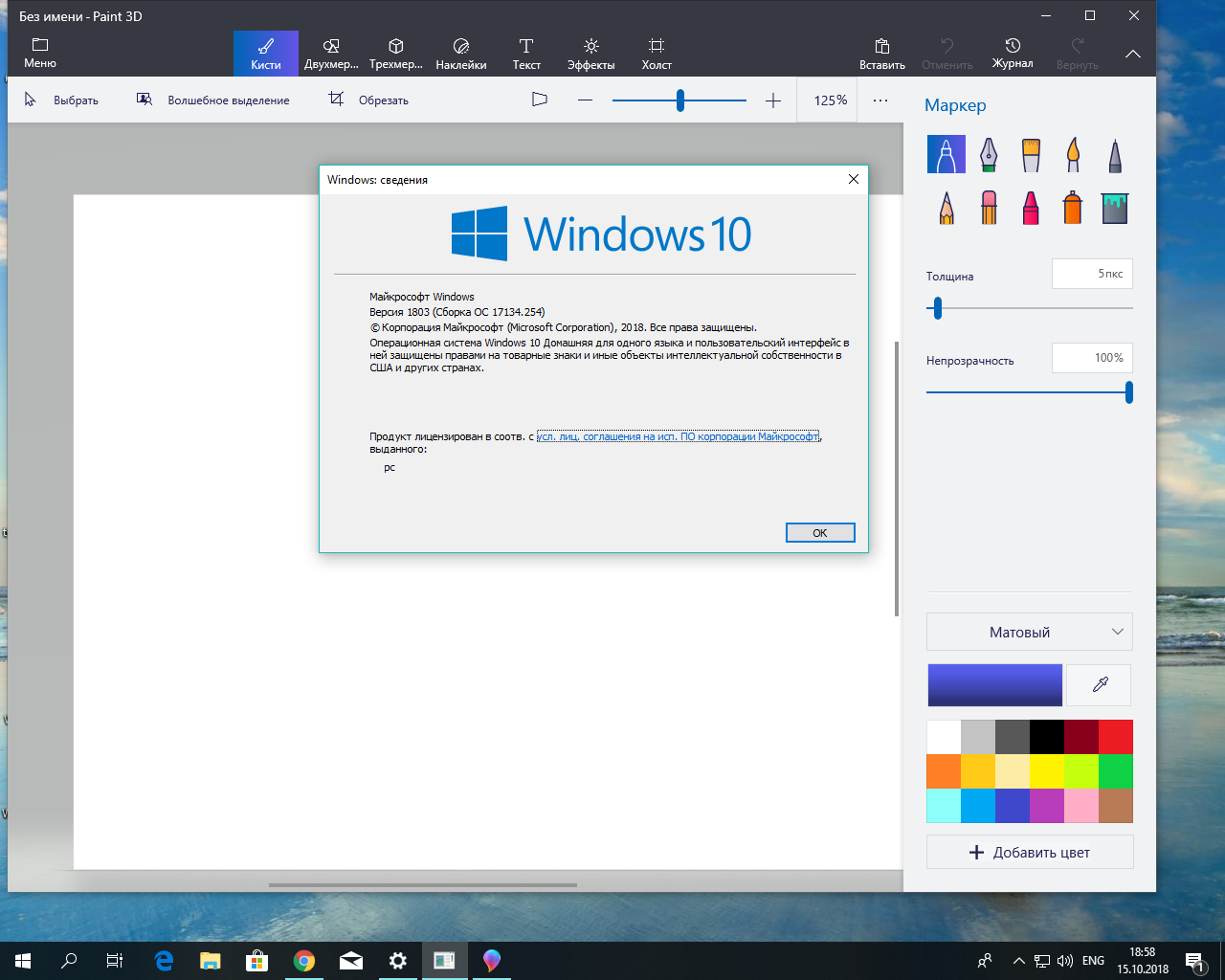Pick the orange color swatch
Viewport: 1225px width, 980px height.
click(x=944, y=771)
